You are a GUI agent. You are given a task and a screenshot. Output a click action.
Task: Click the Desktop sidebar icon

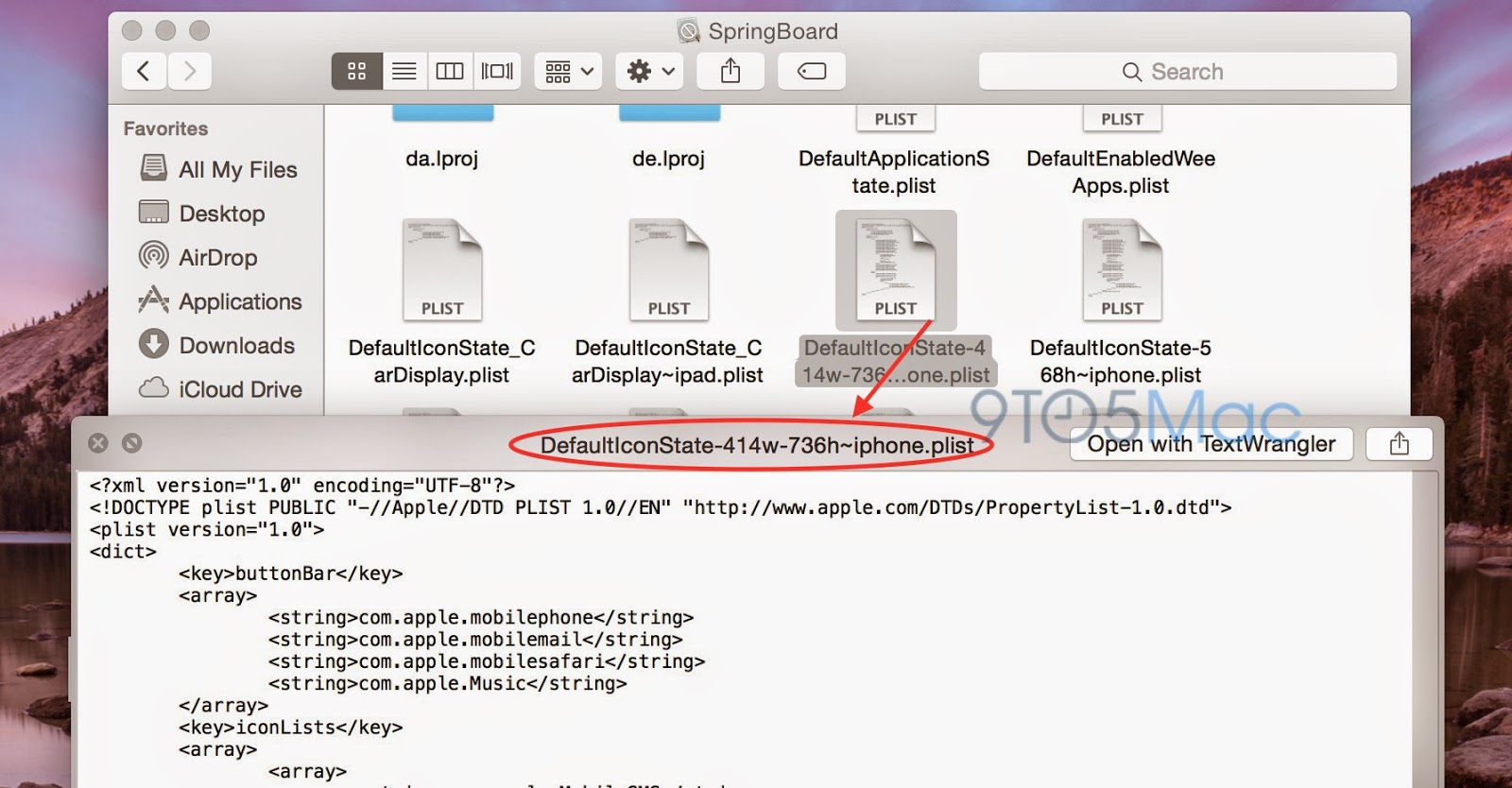click(153, 213)
